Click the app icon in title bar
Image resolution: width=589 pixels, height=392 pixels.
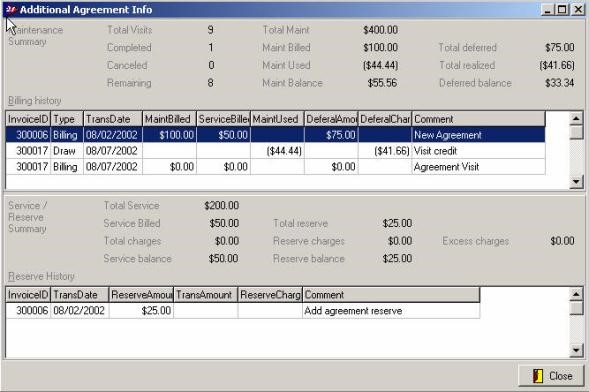11,9
